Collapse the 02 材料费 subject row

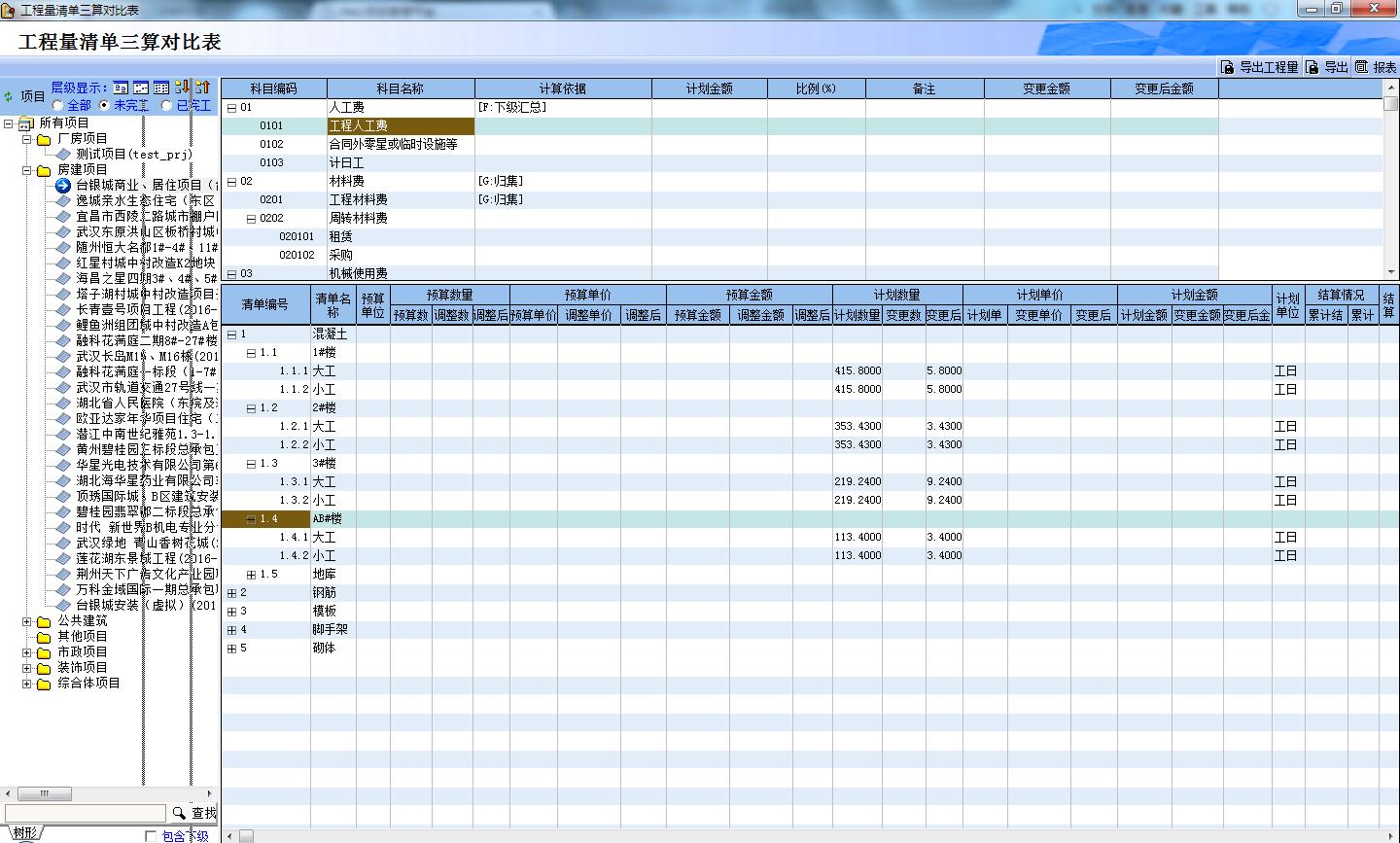[x=231, y=182]
